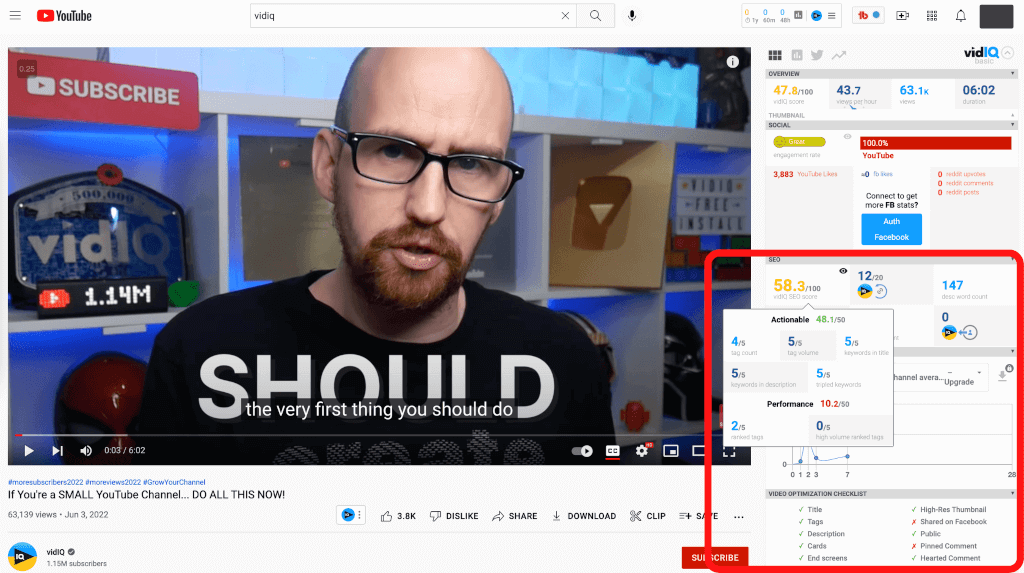The height and width of the screenshot is (573, 1024).
Task: Toggle the autoplay switch
Action: click(x=581, y=451)
